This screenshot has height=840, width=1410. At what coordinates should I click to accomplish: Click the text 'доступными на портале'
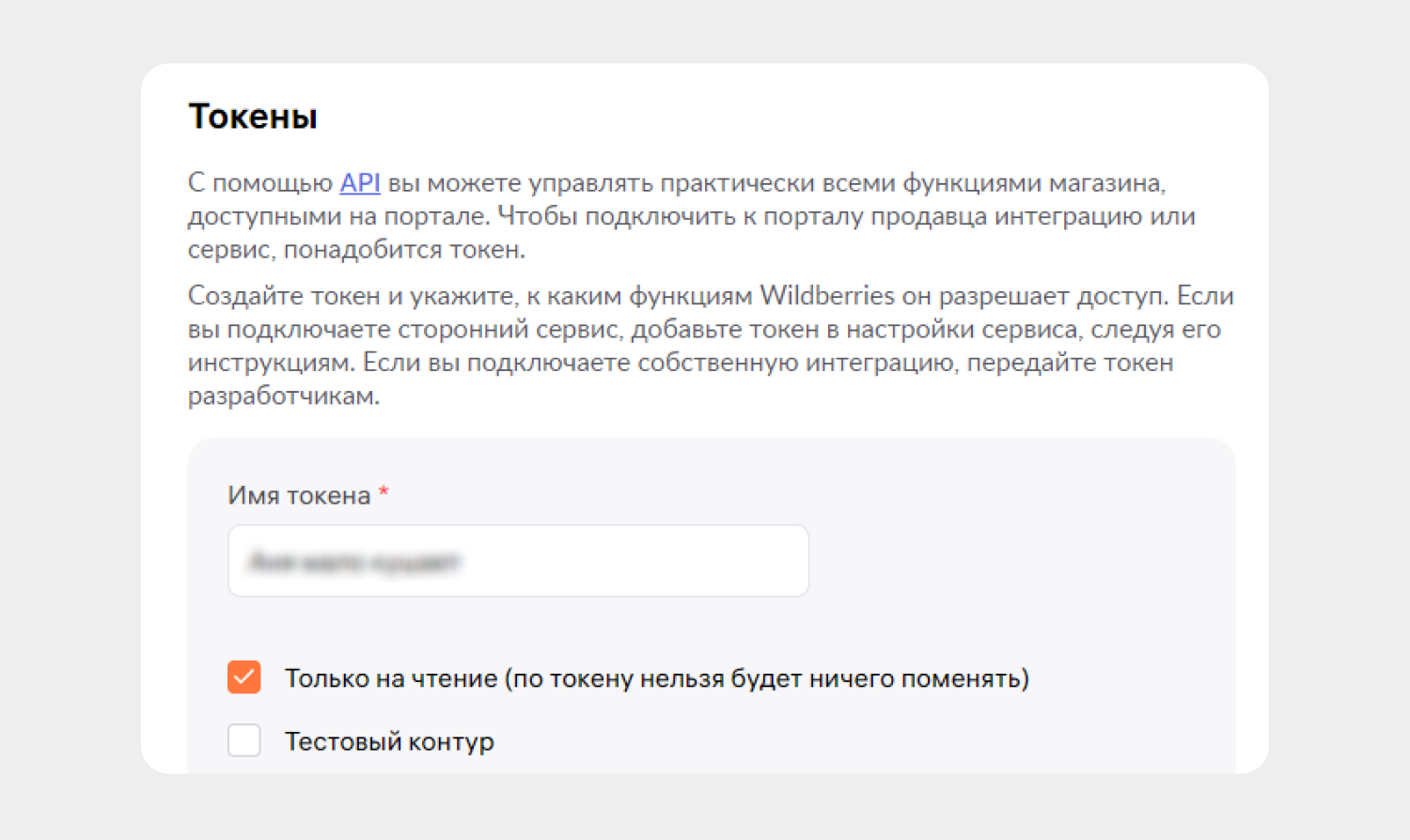click(x=338, y=216)
